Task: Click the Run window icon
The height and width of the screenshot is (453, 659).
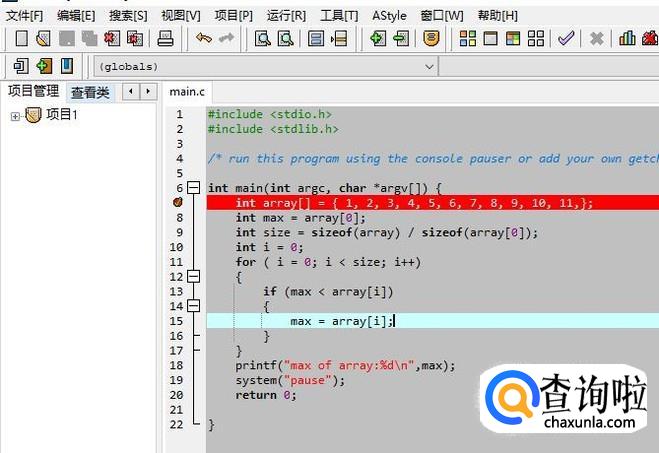Action: pos(490,39)
